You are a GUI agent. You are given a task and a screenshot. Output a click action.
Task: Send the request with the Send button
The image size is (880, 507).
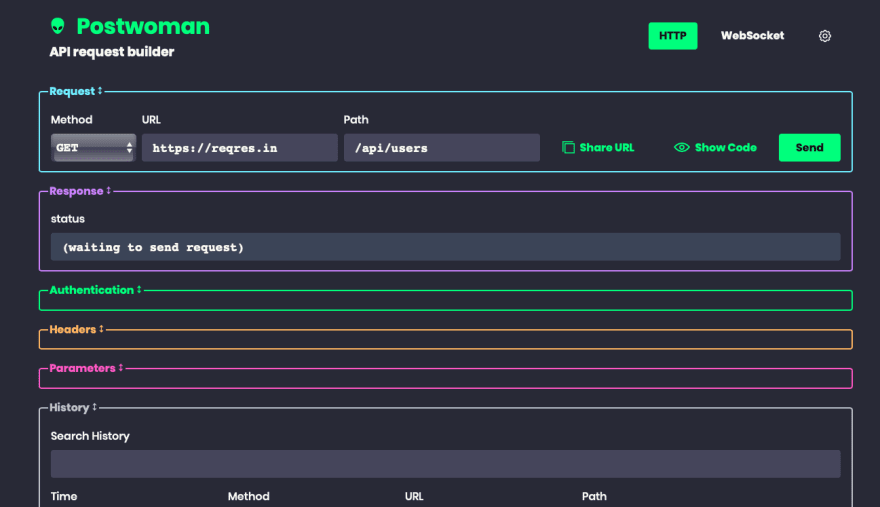point(809,148)
